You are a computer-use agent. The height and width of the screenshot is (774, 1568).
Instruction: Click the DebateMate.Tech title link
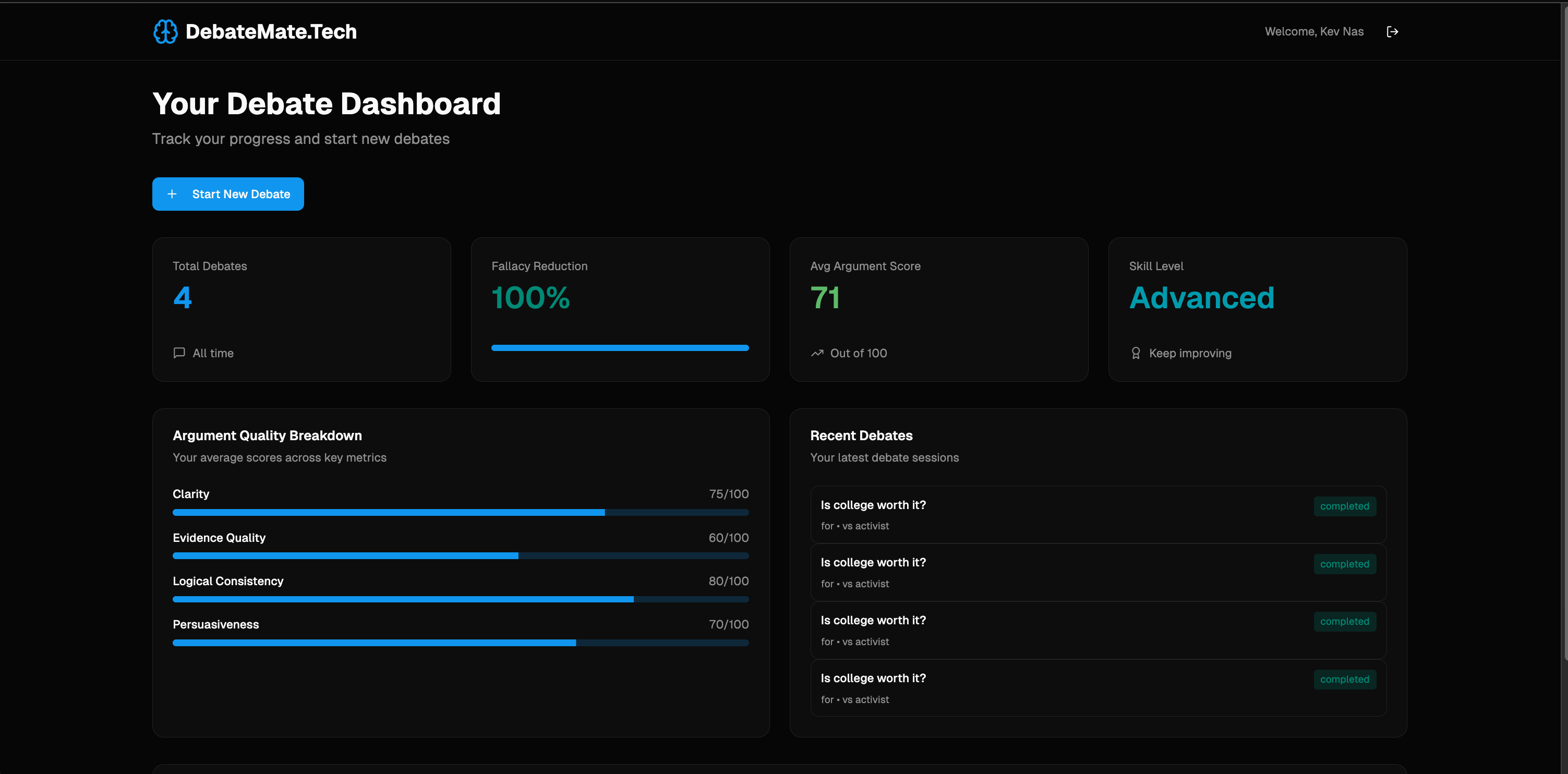tap(271, 32)
